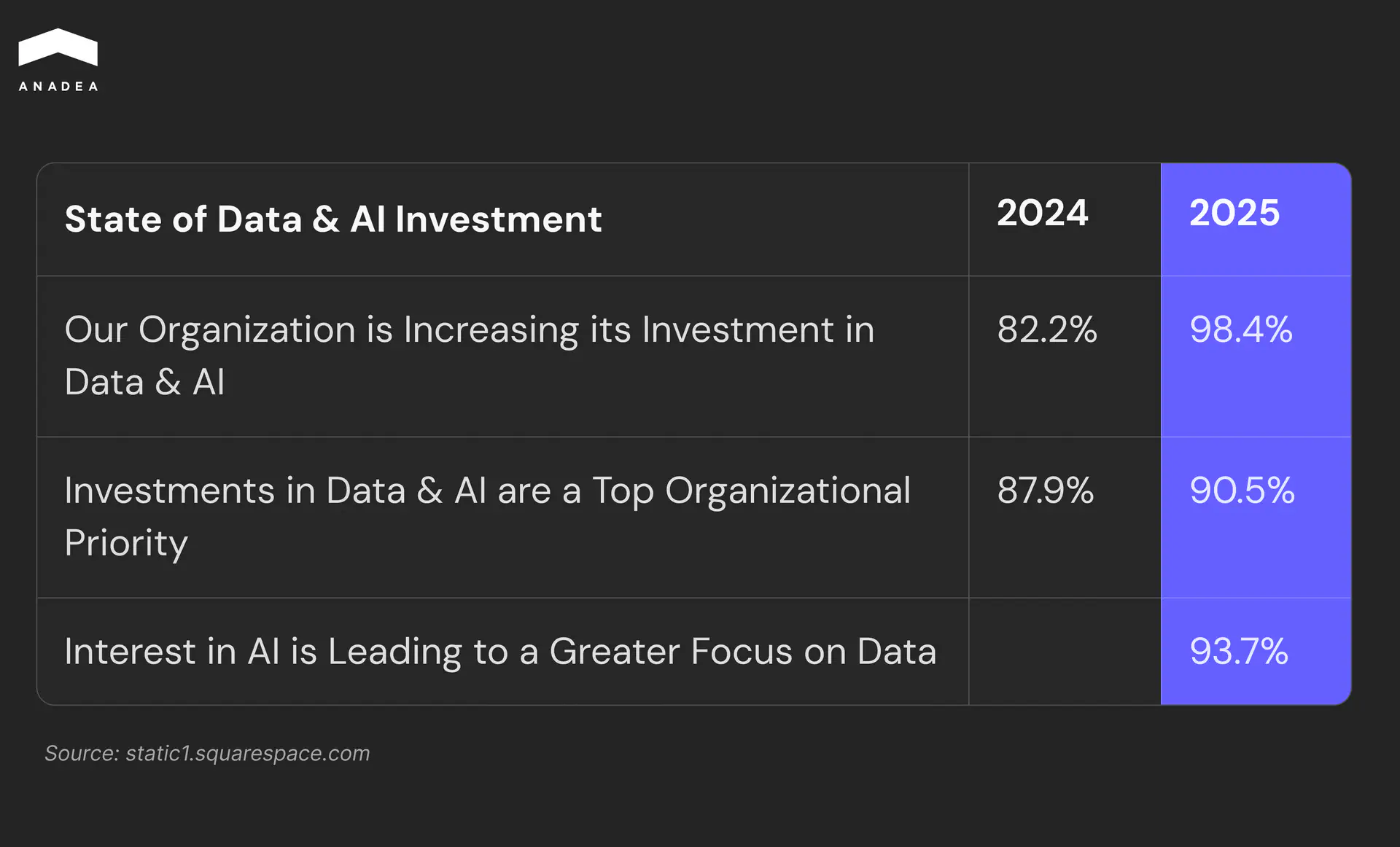Click the Anadea logo icon
The image size is (1400, 847).
(58, 47)
